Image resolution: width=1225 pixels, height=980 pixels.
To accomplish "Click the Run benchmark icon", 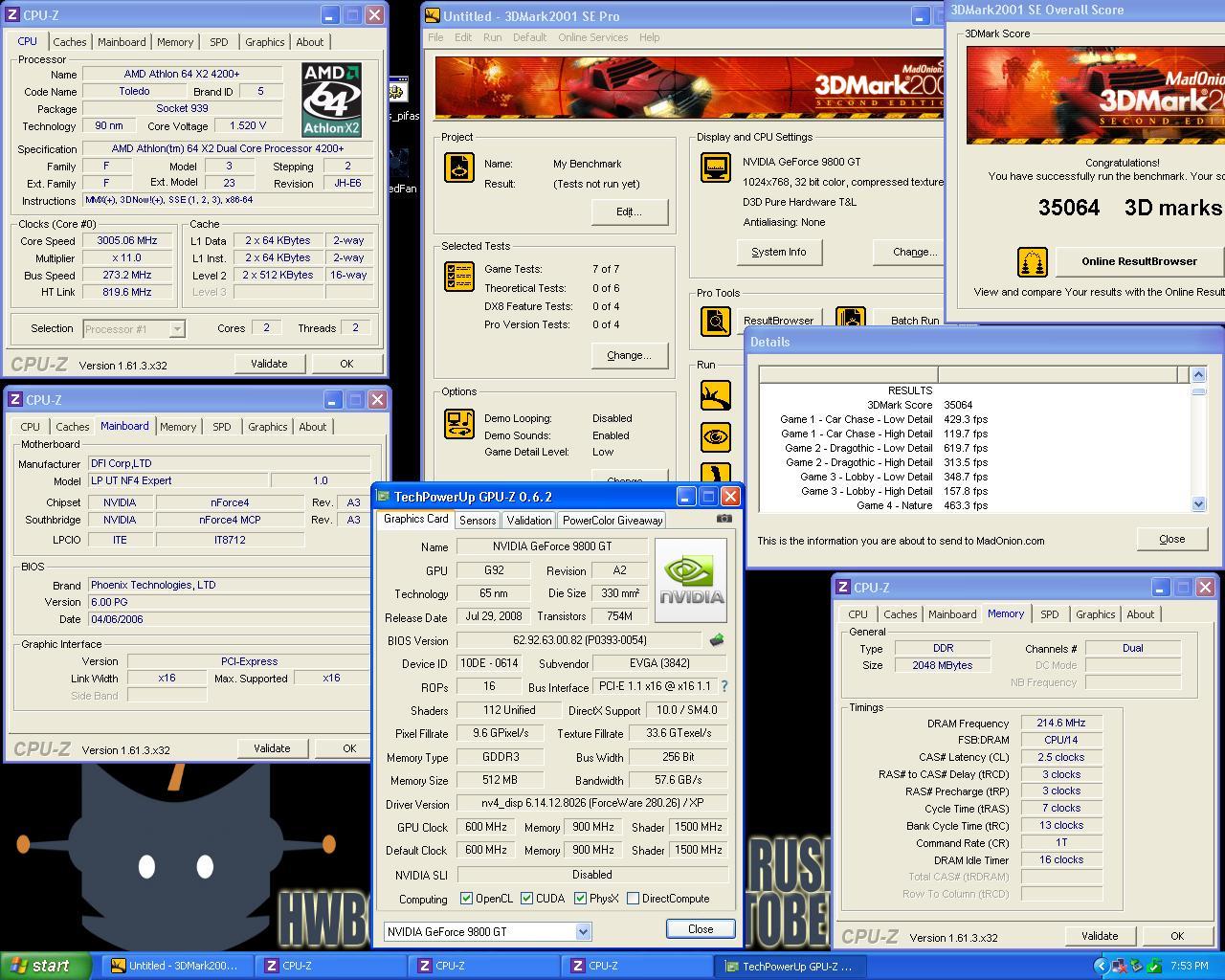I will 716,395.
